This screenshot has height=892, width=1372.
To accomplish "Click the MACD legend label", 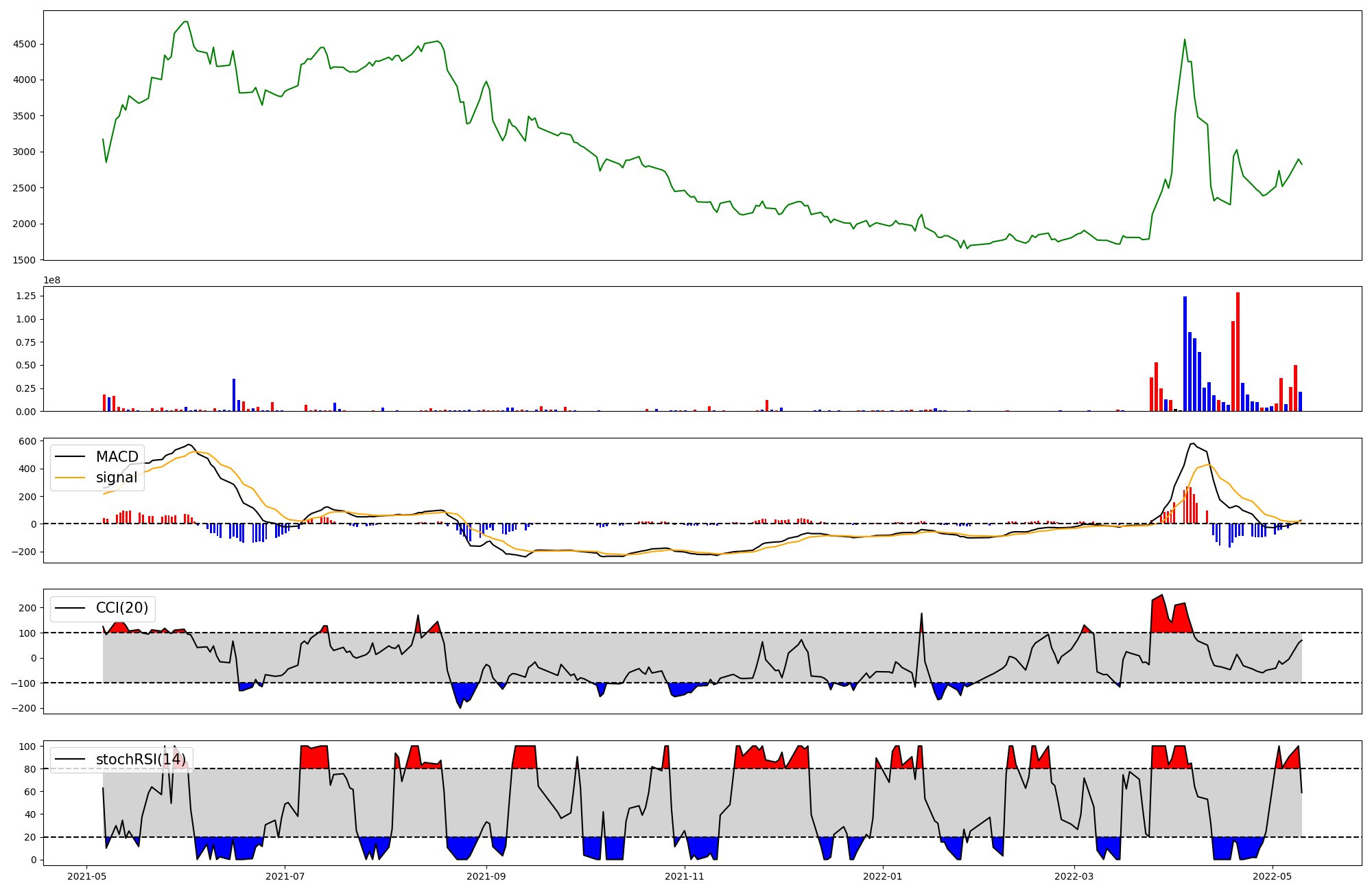I will pyautogui.click(x=117, y=457).
